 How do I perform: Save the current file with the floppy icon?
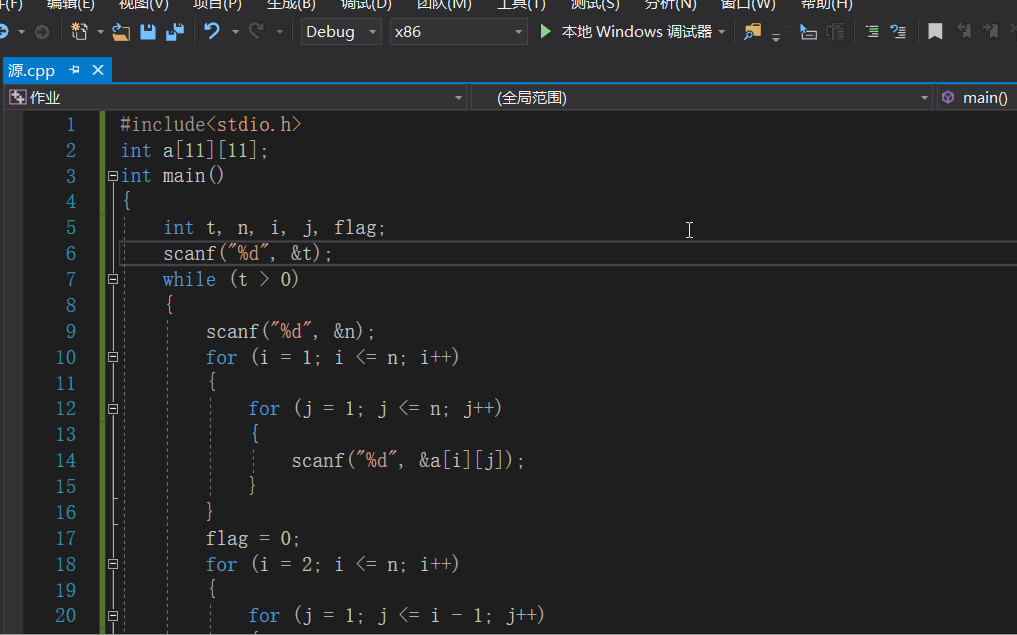pos(148,32)
